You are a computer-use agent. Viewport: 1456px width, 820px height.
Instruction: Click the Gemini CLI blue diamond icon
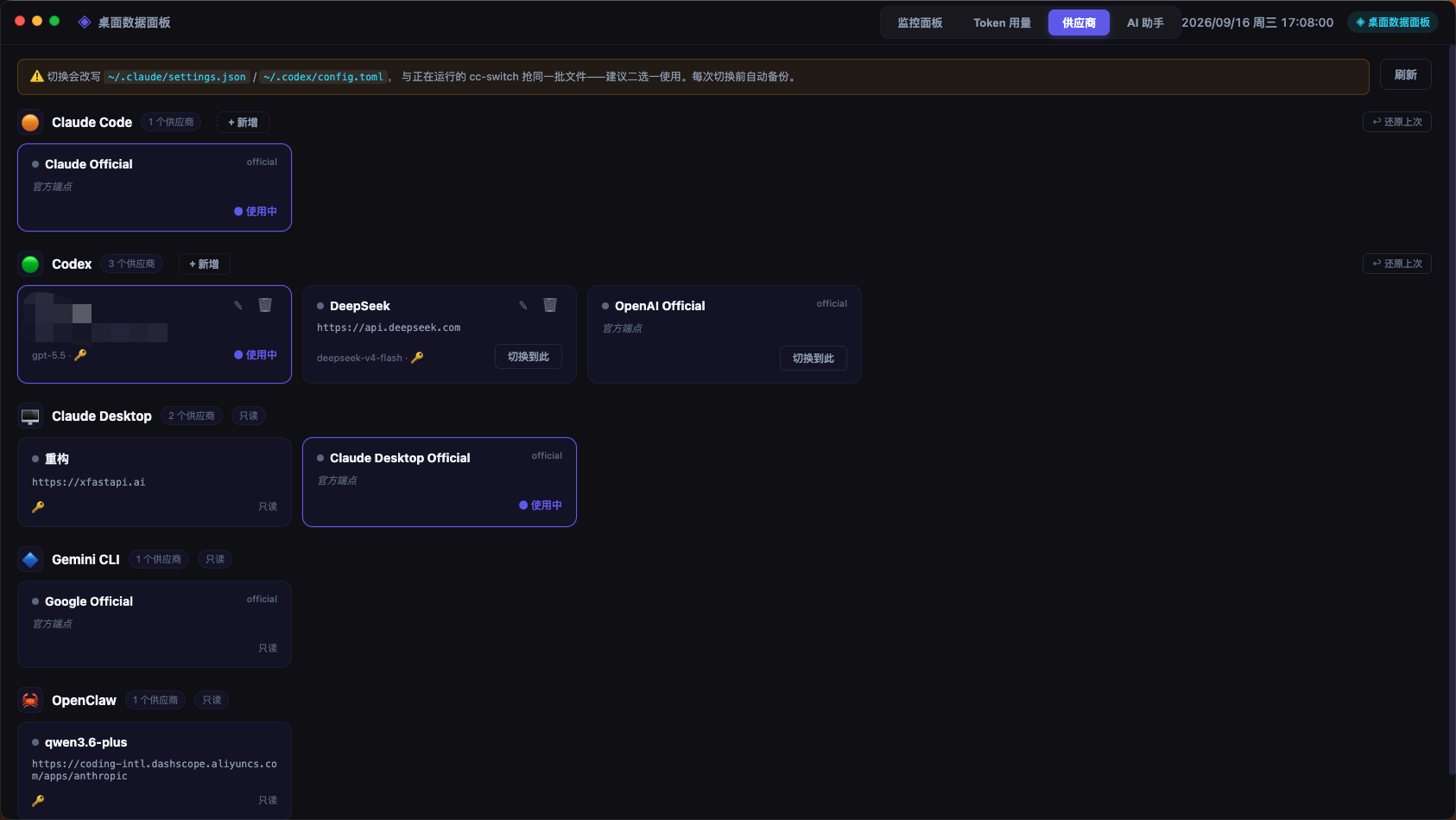[x=30, y=560]
